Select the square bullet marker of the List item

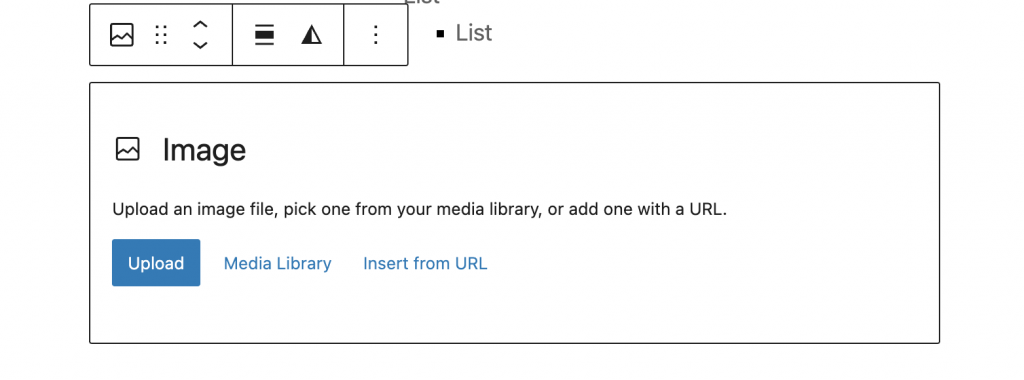440,33
